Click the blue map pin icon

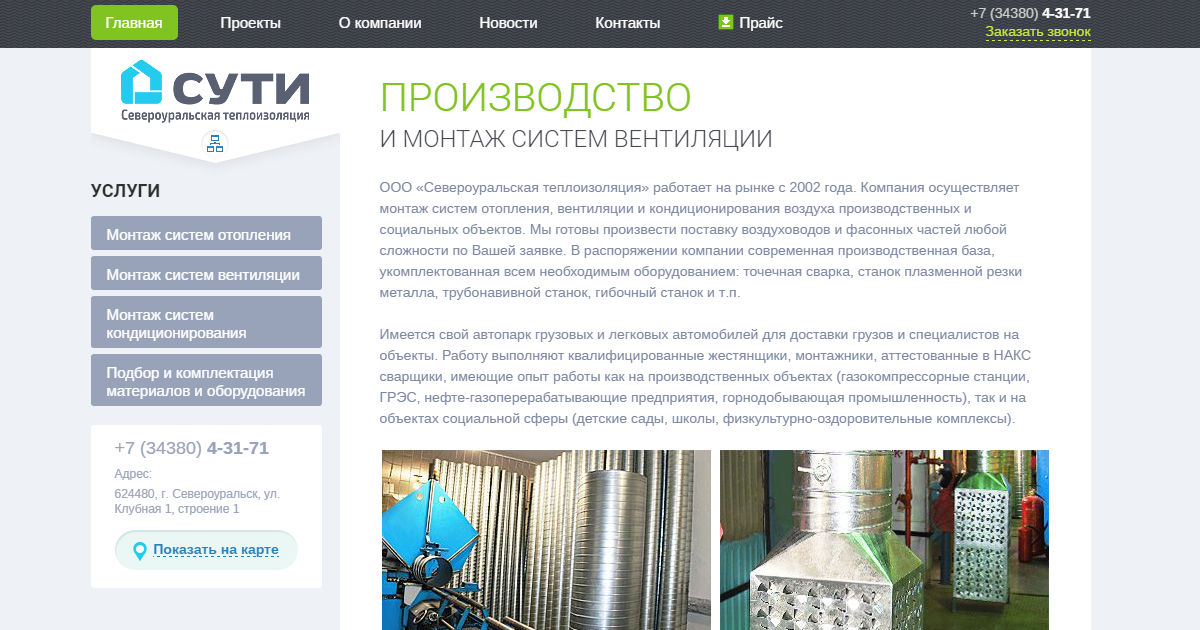click(140, 551)
